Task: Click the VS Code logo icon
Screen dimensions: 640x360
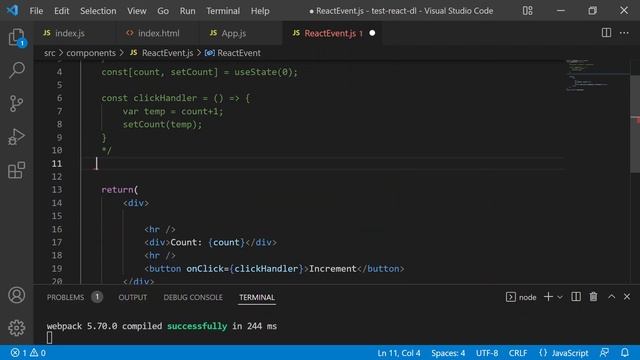Action: click(x=12, y=10)
